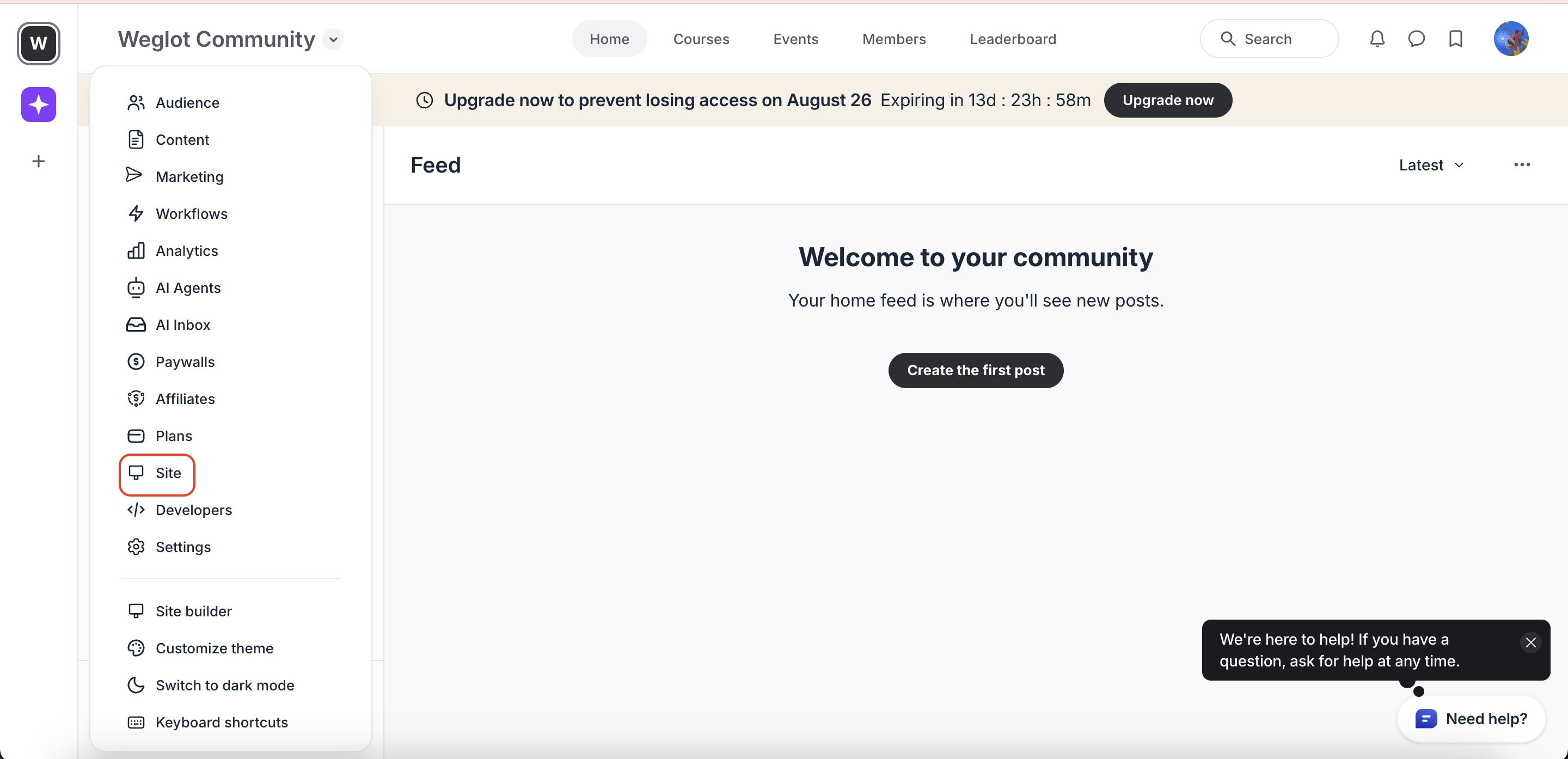Go to the Events tab
The image size is (1568, 759).
pyautogui.click(x=795, y=39)
